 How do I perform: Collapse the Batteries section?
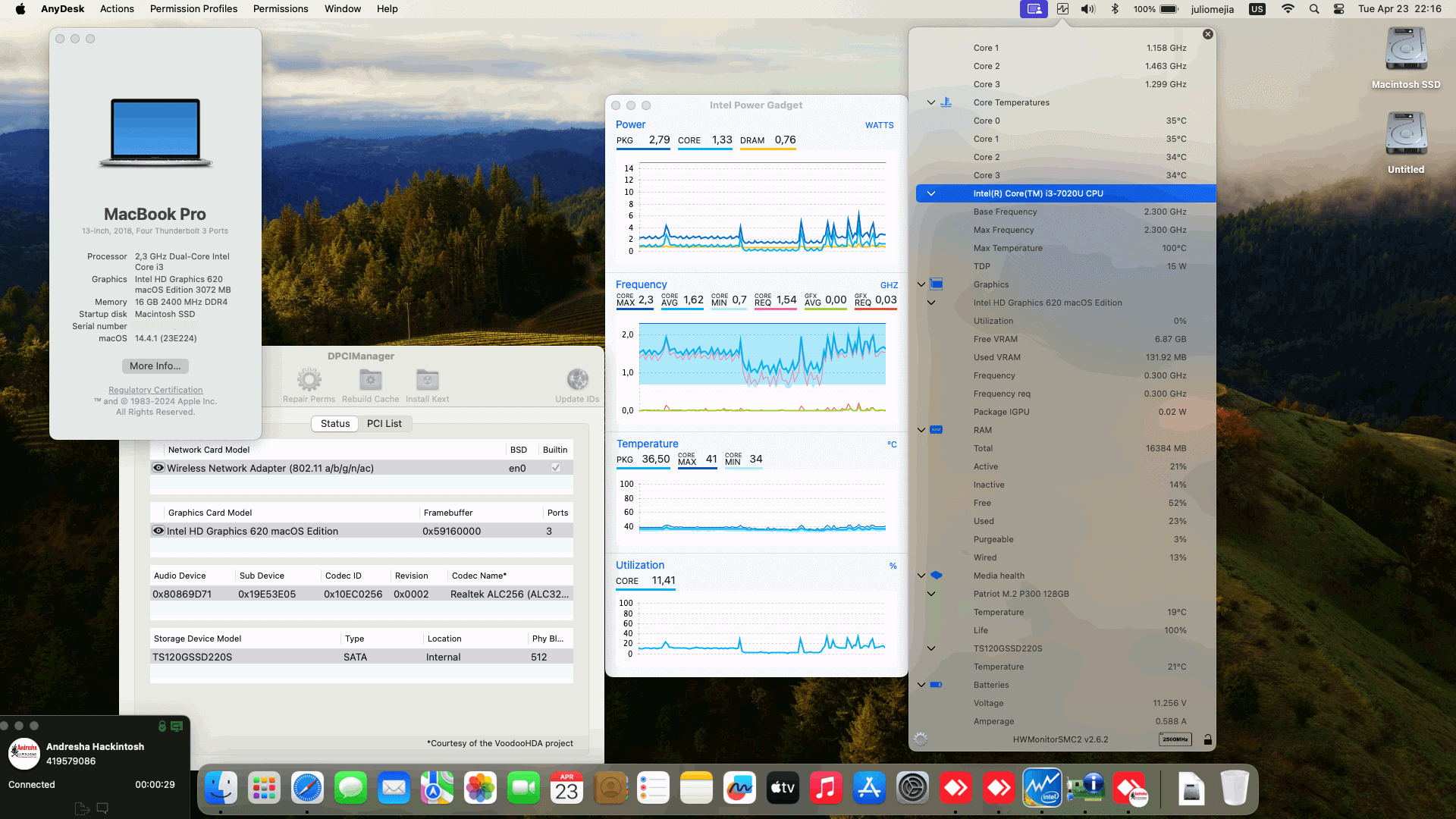921,685
